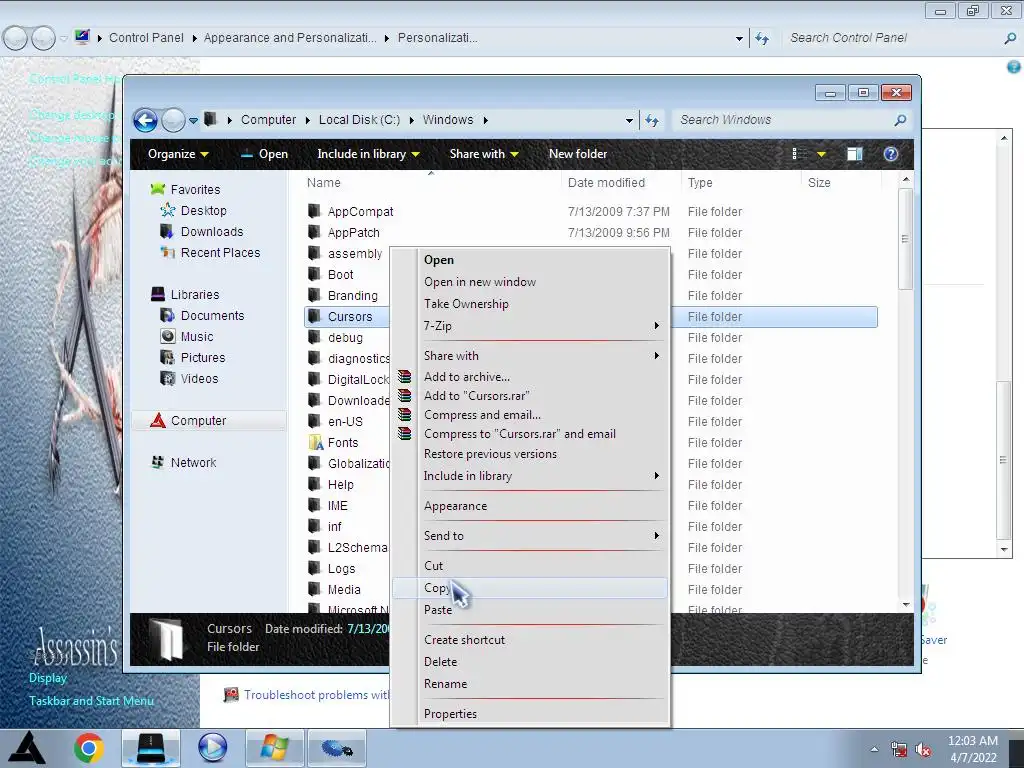Click the Open toolbar button
The width and height of the screenshot is (1024, 768).
264,154
